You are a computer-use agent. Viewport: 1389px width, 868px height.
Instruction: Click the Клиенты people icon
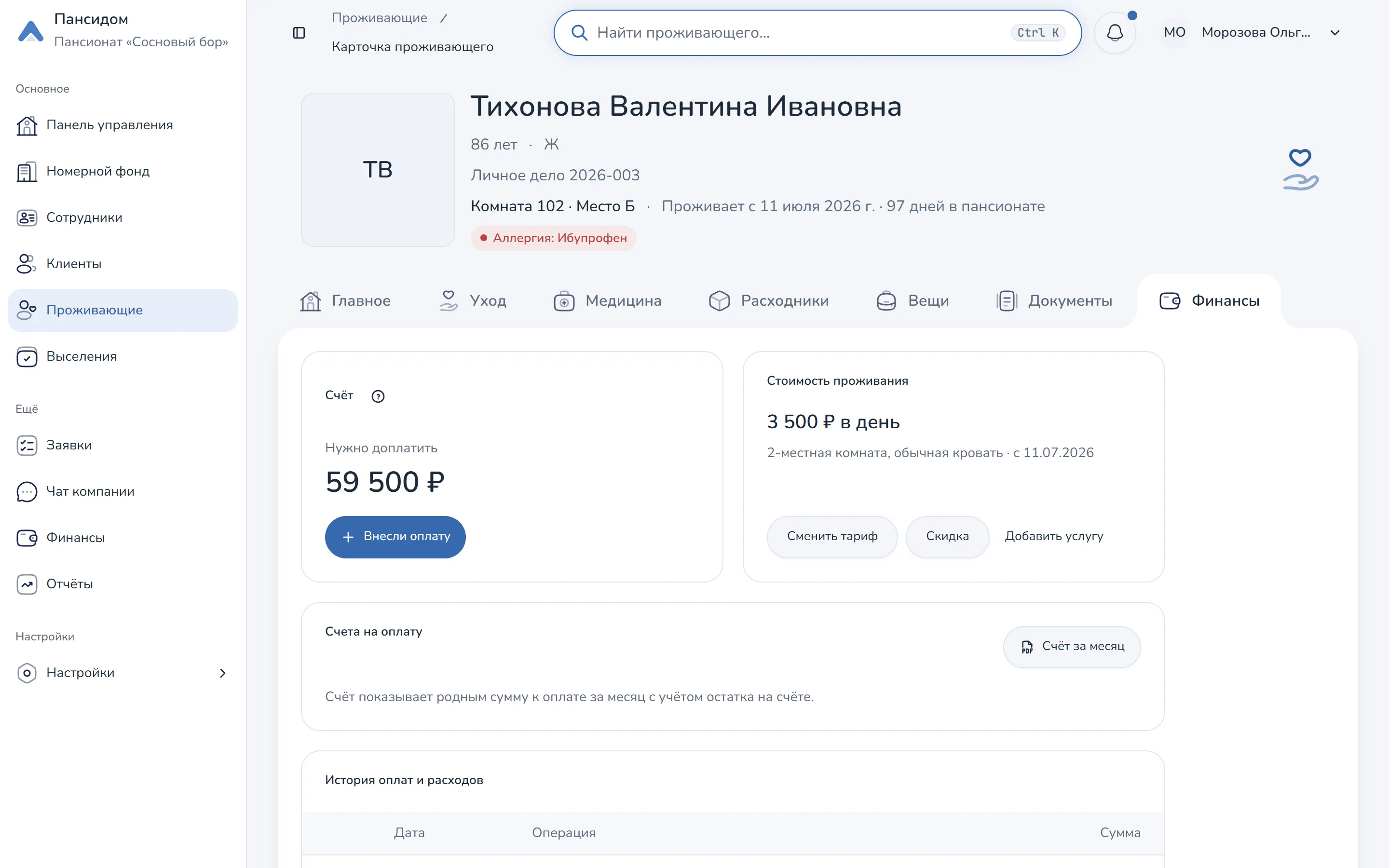27,264
